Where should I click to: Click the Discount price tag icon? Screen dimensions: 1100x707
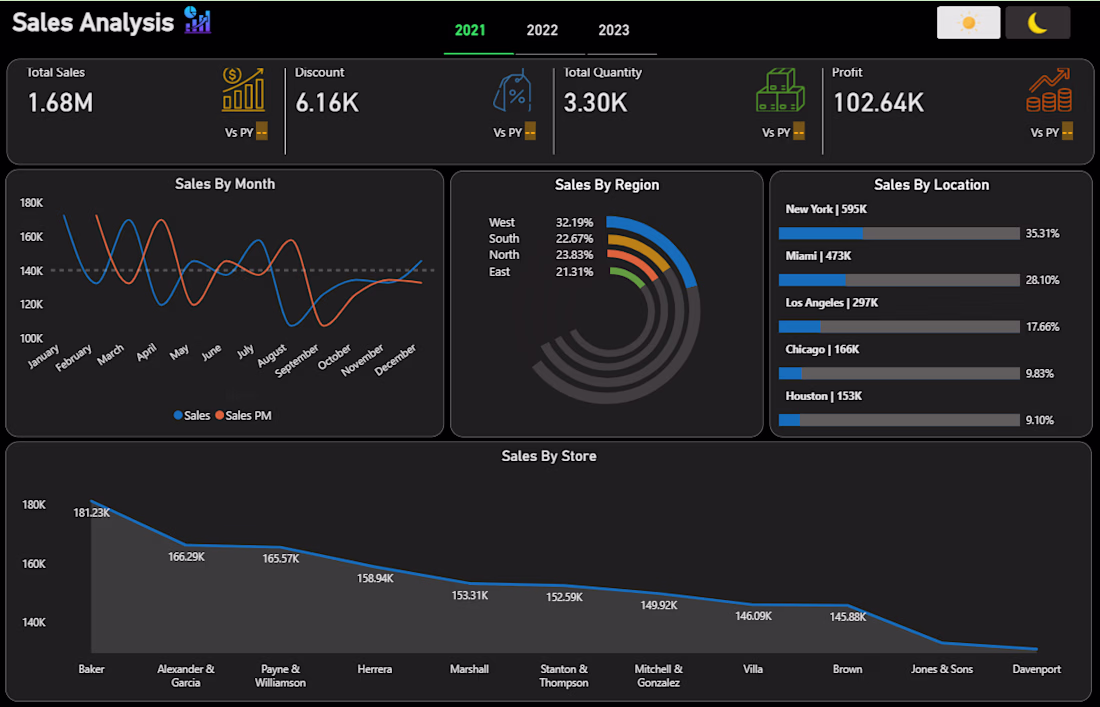512,91
